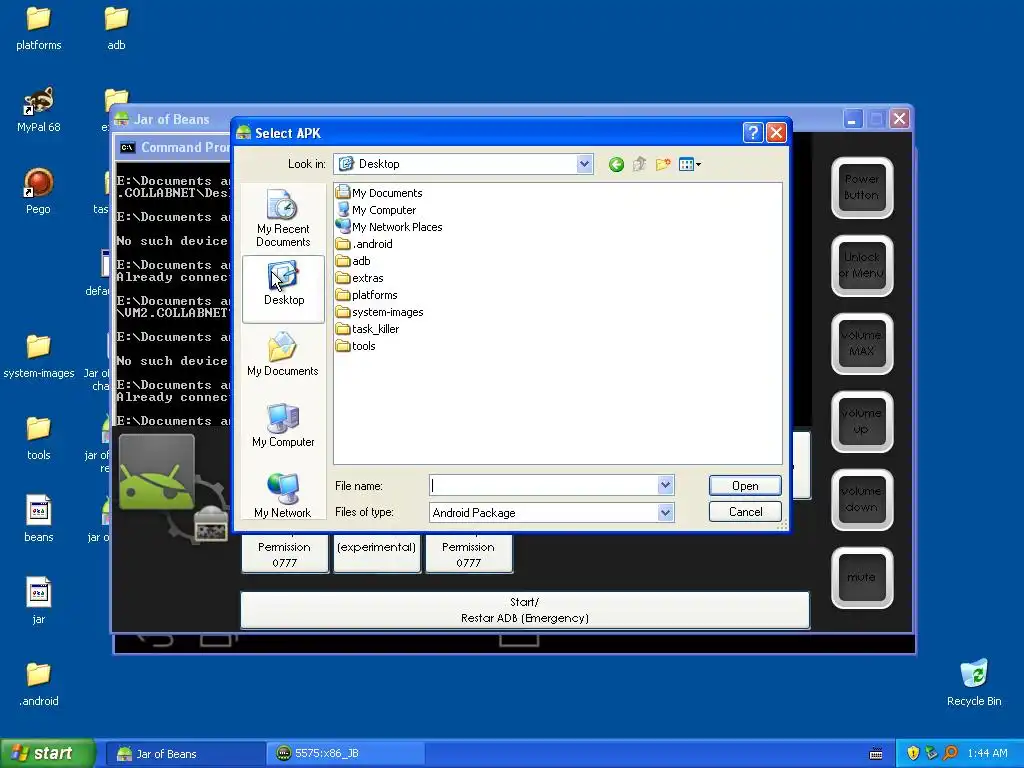Select the platforms folder in the list

(x=366, y=295)
